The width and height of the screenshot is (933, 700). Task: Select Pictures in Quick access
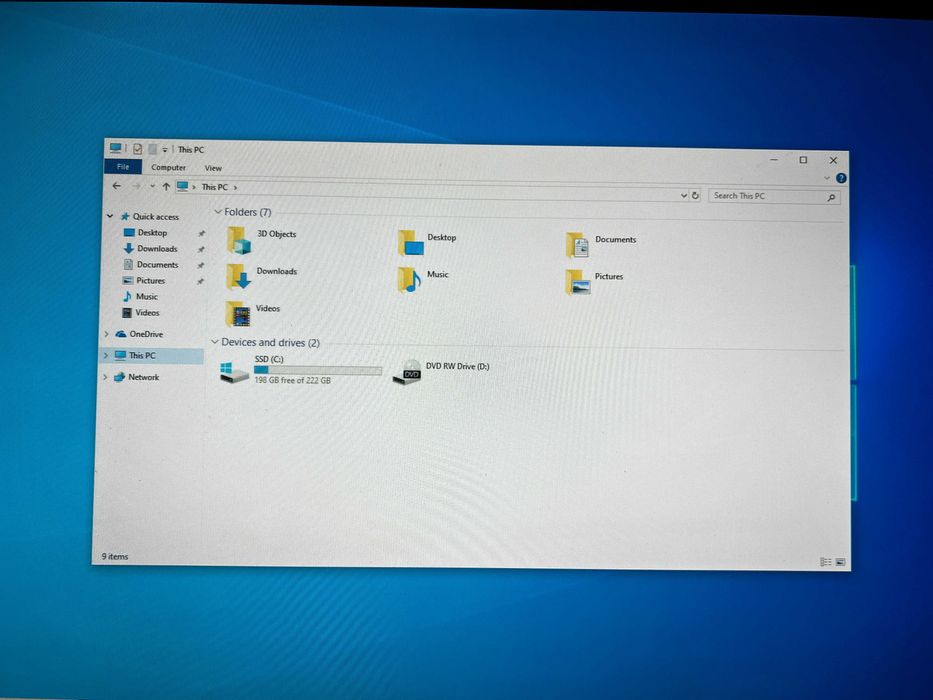(x=151, y=280)
